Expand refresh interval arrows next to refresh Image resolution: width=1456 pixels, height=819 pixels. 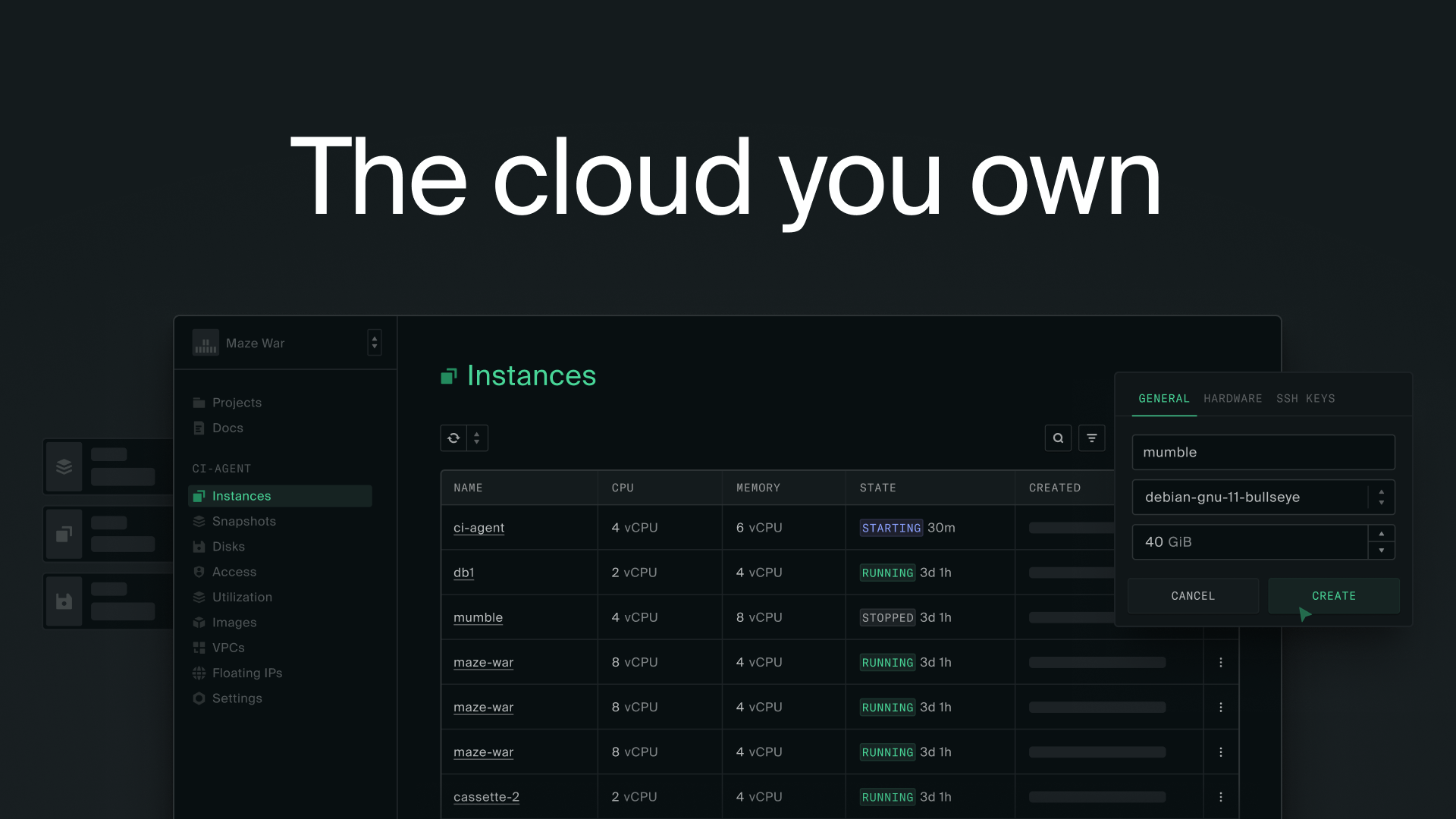[x=477, y=438]
